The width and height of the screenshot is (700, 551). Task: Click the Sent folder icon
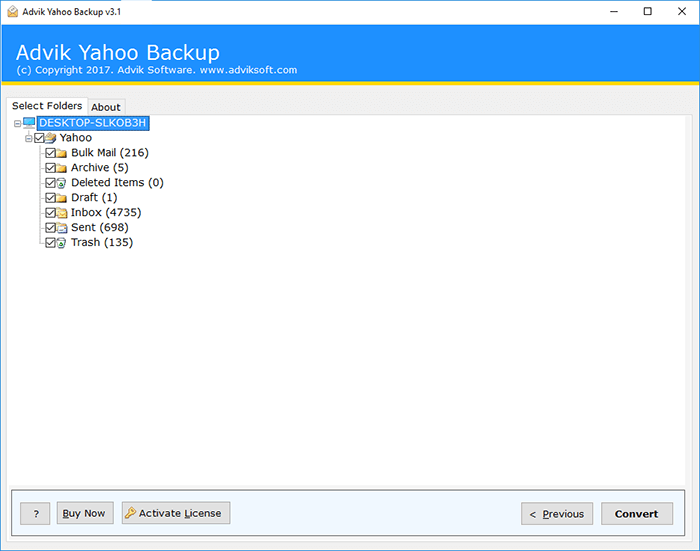[x=62, y=228]
